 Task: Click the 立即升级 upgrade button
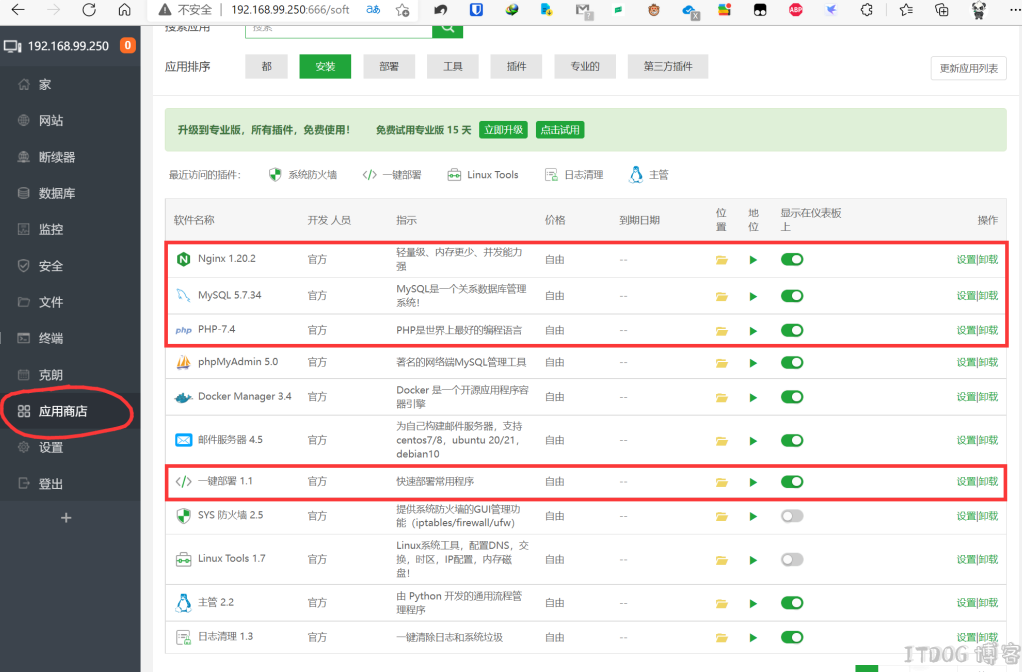[x=503, y=130]
